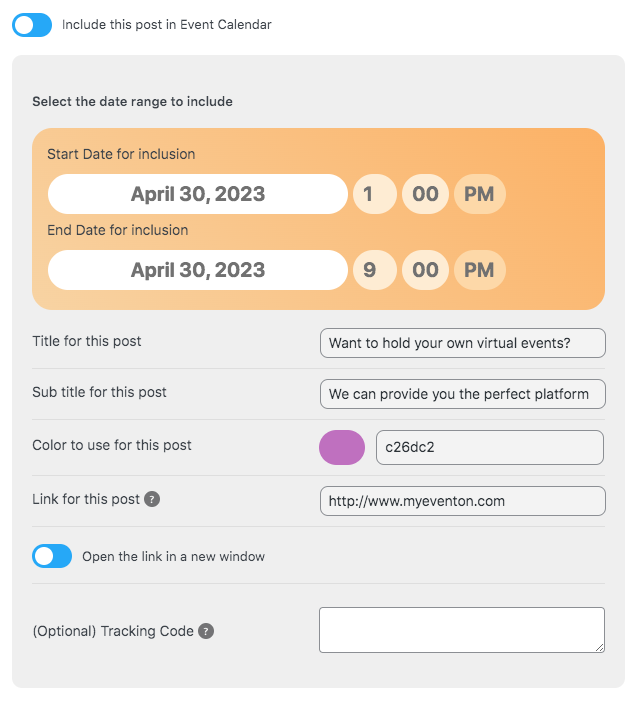Switch the start time PM selector
The width and height of the screenshot is (636, 701).
tap(480, 194)
